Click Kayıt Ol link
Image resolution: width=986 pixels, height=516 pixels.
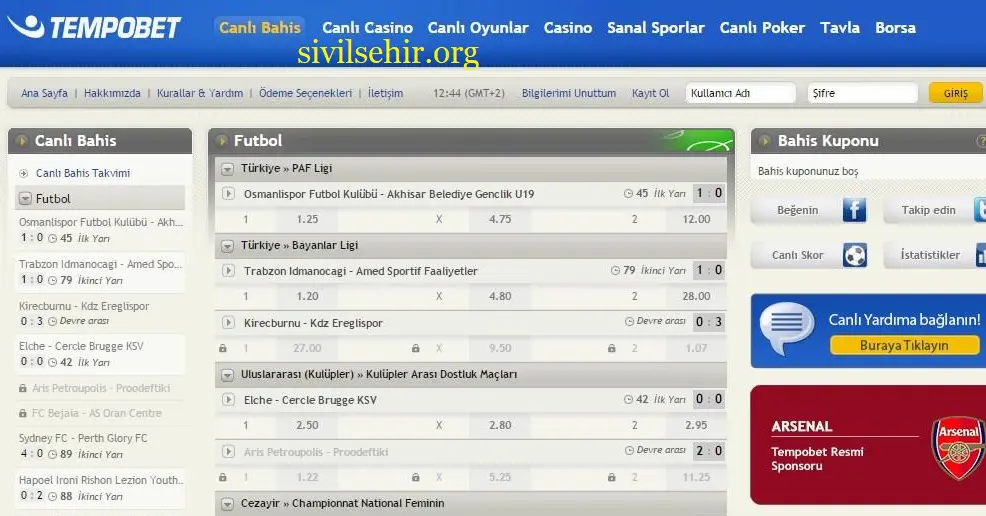coord(650,93)
